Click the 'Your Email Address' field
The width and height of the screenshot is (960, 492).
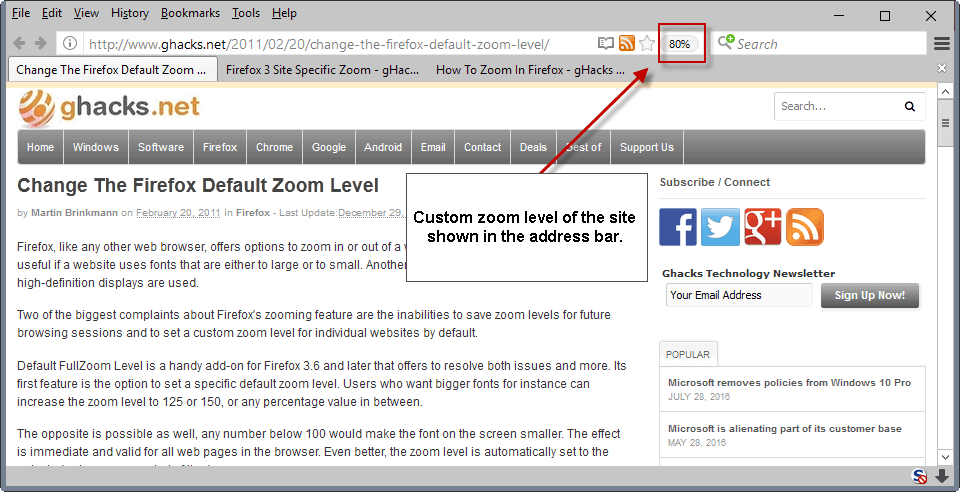(739, 295)
